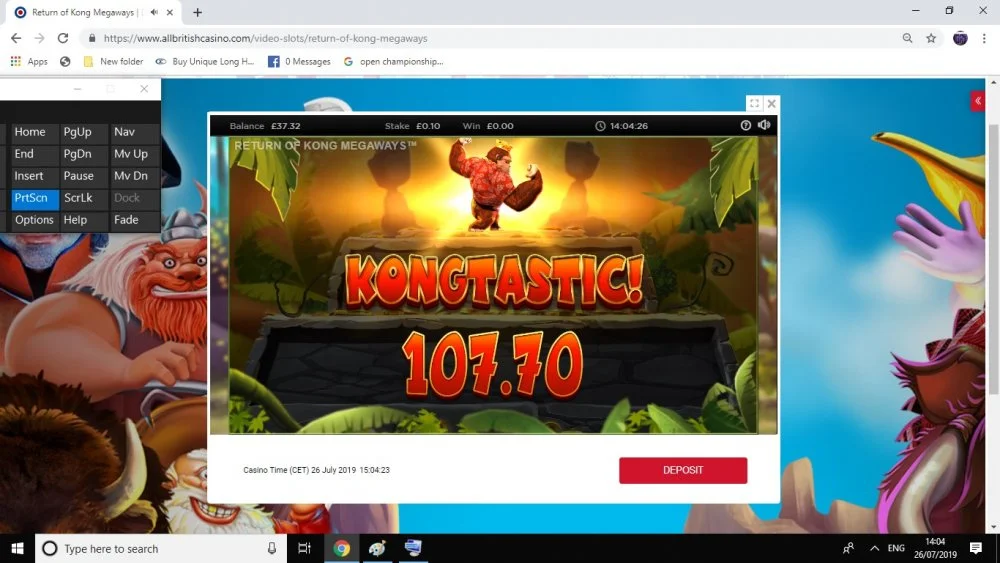Click the Options key

(34, 220)
